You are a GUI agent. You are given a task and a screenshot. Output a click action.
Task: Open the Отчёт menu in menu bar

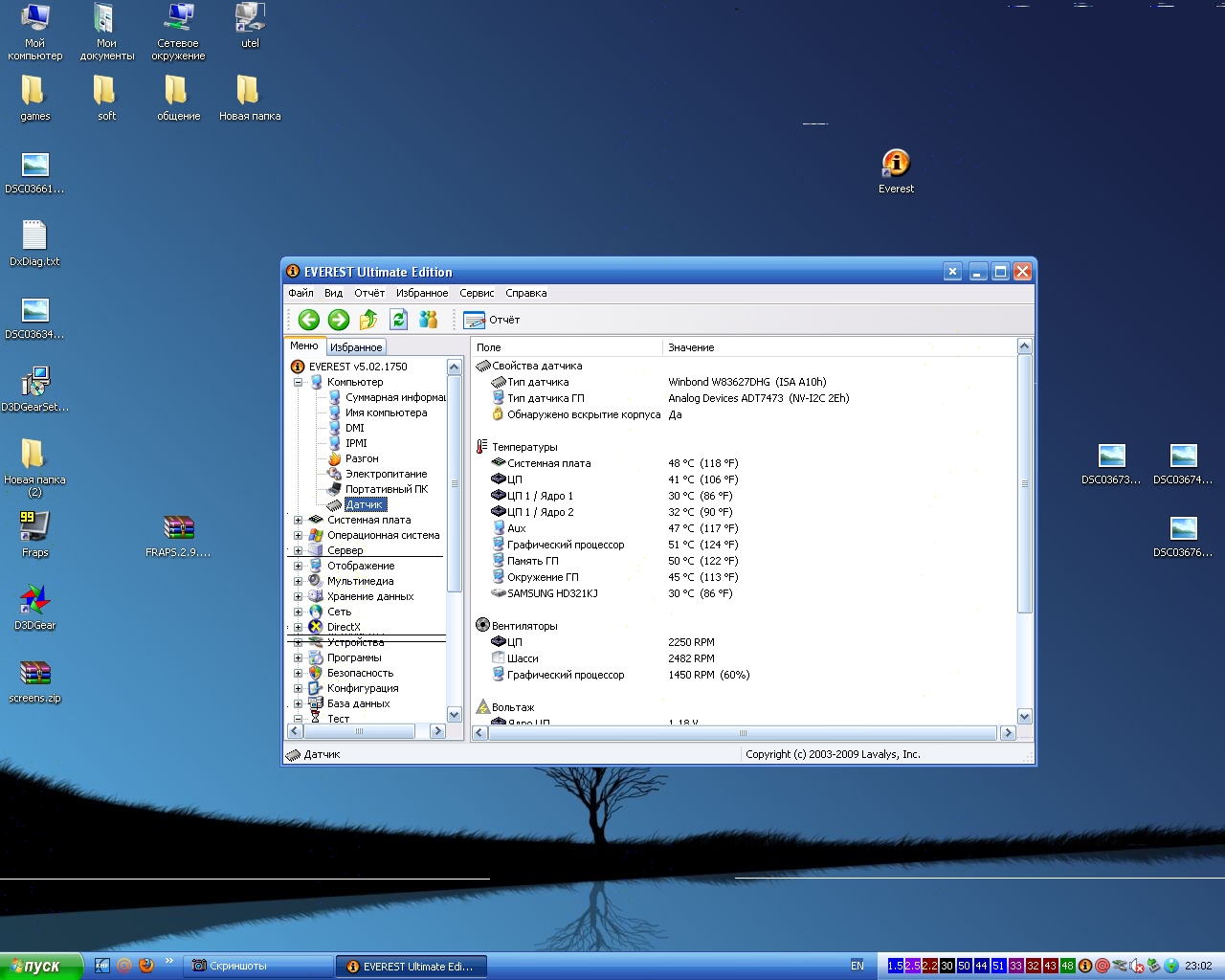pos(369,293)
